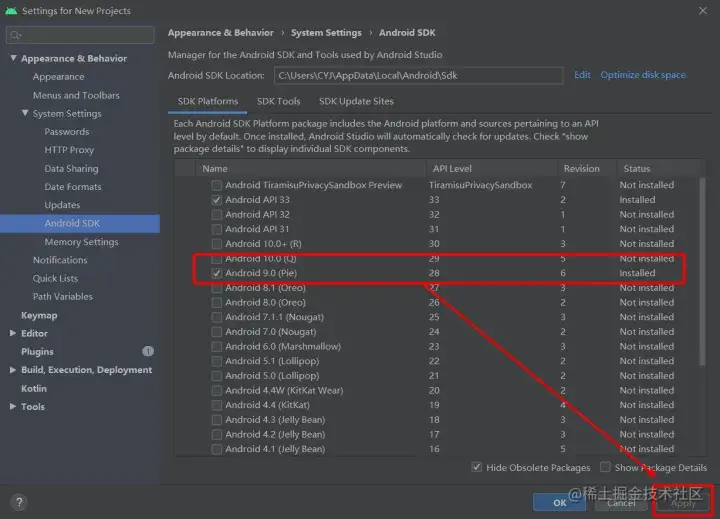The width and height of the screenshot is (720, 519).
Task: Switch to the SDK Tools tab
Action: tap(278, 101)
